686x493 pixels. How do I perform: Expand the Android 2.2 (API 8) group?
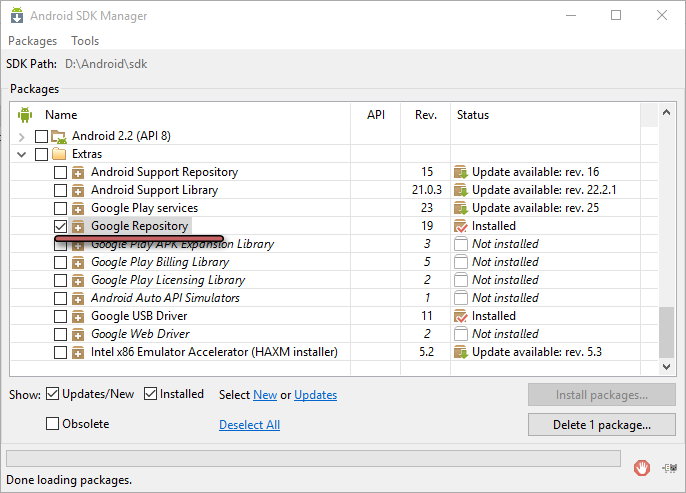23,136
